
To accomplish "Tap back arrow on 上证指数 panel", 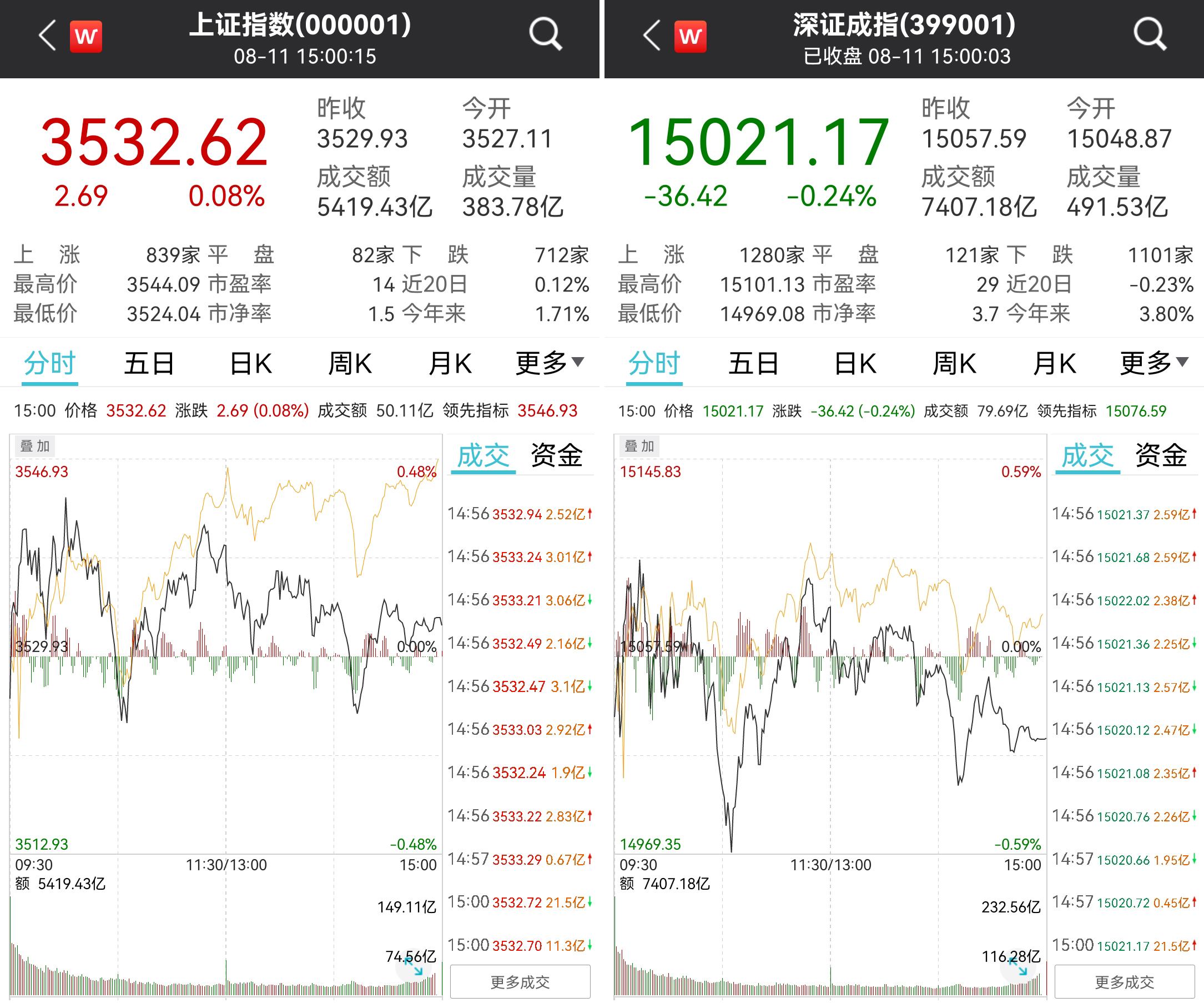I will 47,36.
